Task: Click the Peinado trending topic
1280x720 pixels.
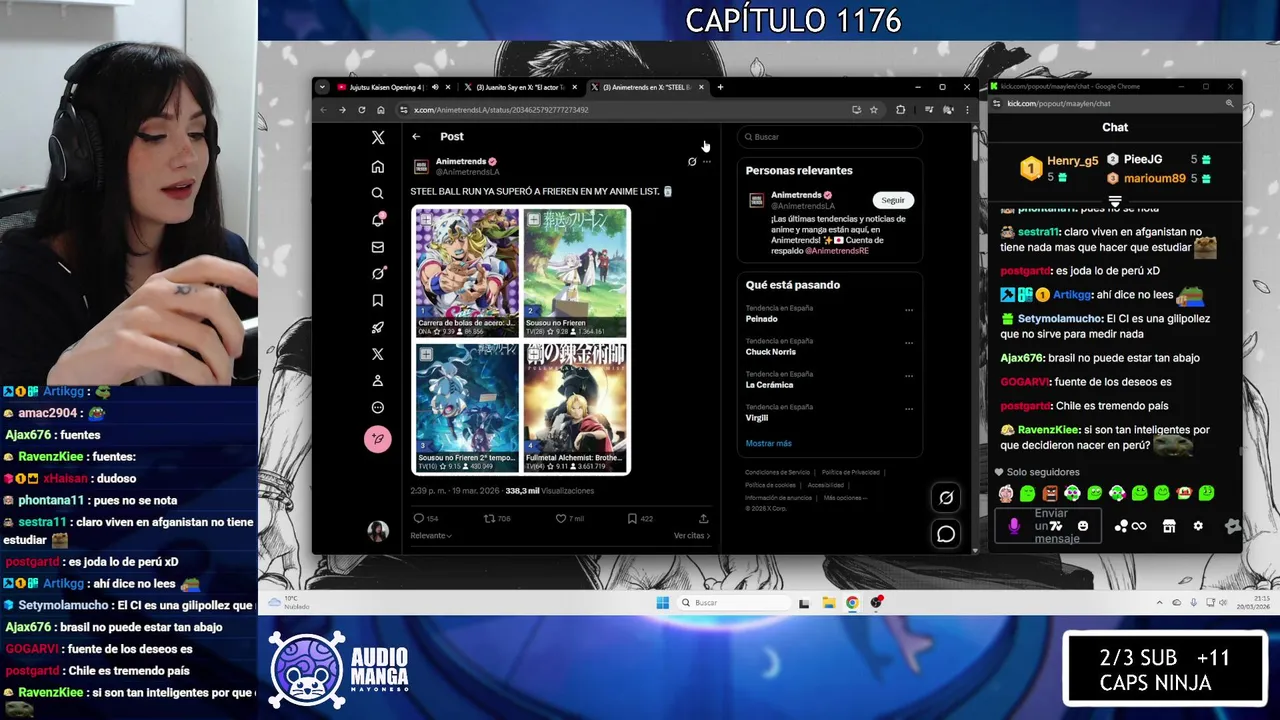Action: [x=762, y=319]
